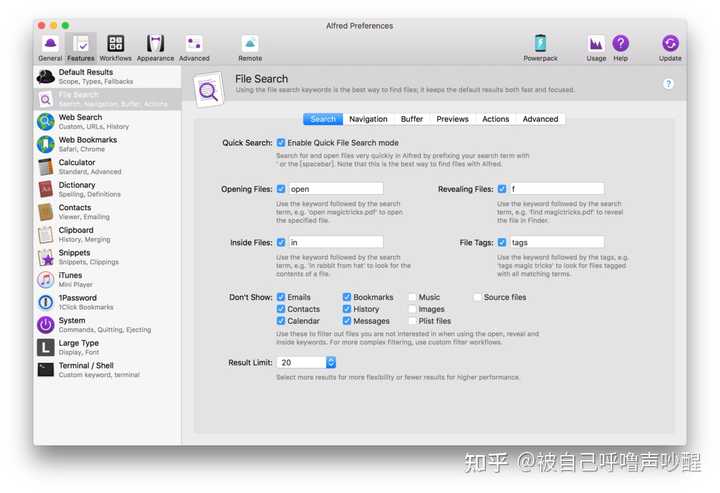This screenshot has height=493, width=720.
Task: Click the File Tags keyword field
Action: pos(557,242)
